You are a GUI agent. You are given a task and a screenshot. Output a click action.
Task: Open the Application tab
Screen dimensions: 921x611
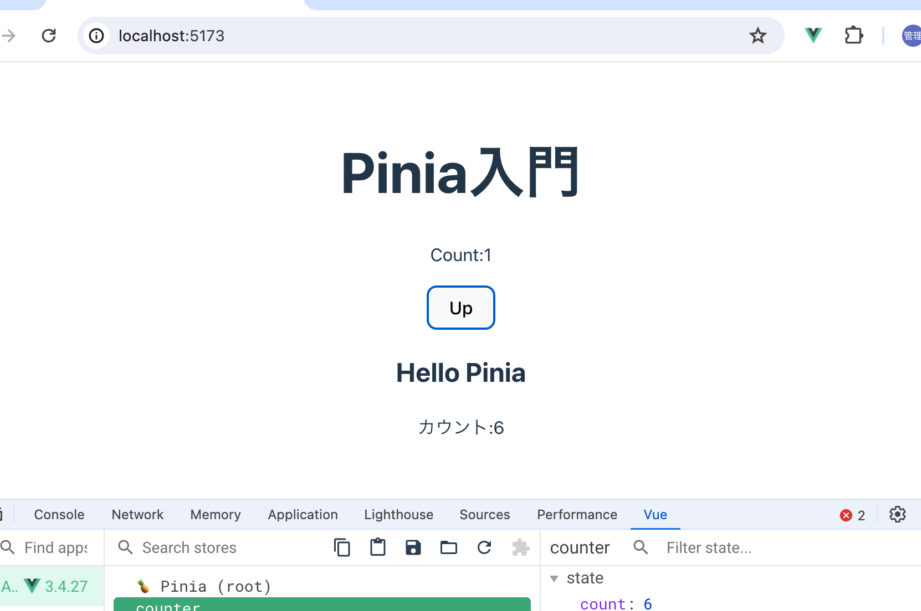pyautogui.click(x=303, y=515)
